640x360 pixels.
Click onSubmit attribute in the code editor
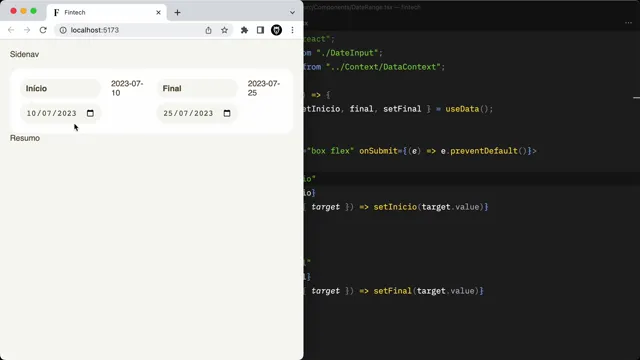tap(378, 151)
